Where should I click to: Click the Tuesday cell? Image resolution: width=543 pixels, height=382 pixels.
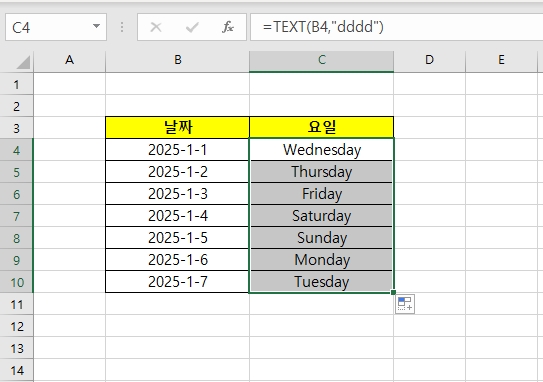pos(321,282)
